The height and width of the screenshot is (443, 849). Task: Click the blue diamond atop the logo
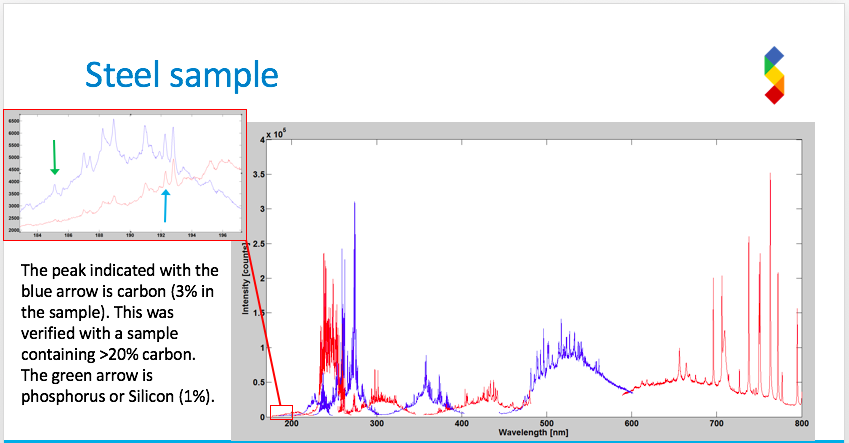tap(774, 55)
